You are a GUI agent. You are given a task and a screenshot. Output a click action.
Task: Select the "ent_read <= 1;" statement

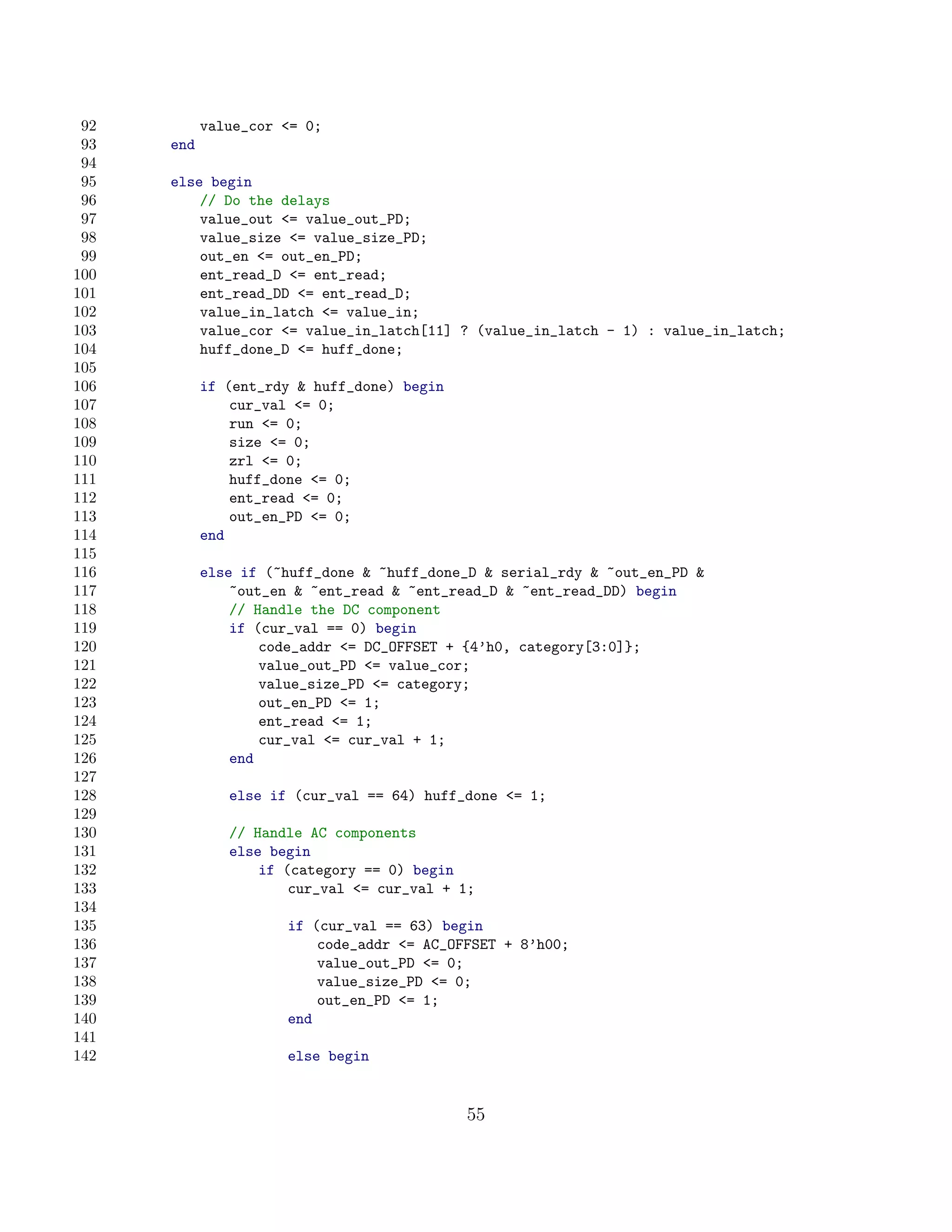tap(315, 722)
